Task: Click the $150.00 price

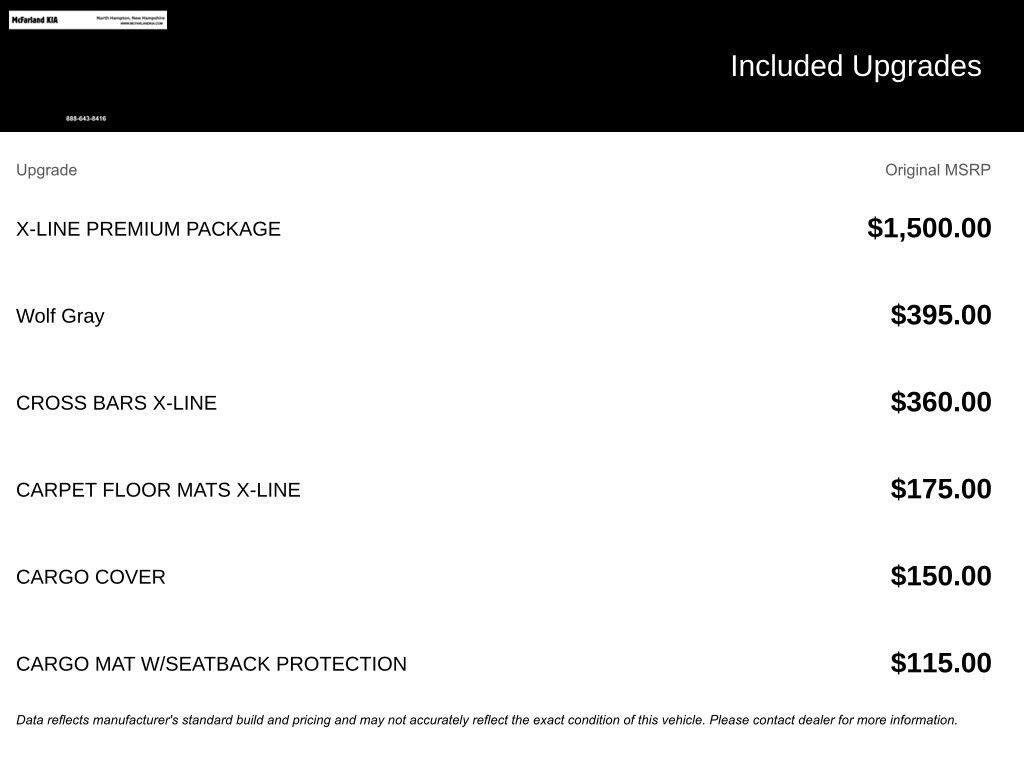Action: point(940,576)
